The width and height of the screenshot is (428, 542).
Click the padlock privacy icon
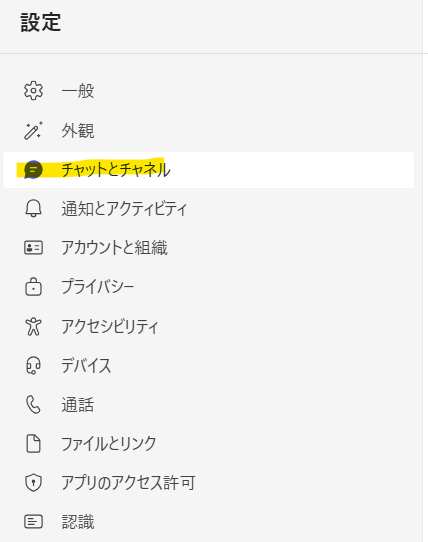pos(34,287)
